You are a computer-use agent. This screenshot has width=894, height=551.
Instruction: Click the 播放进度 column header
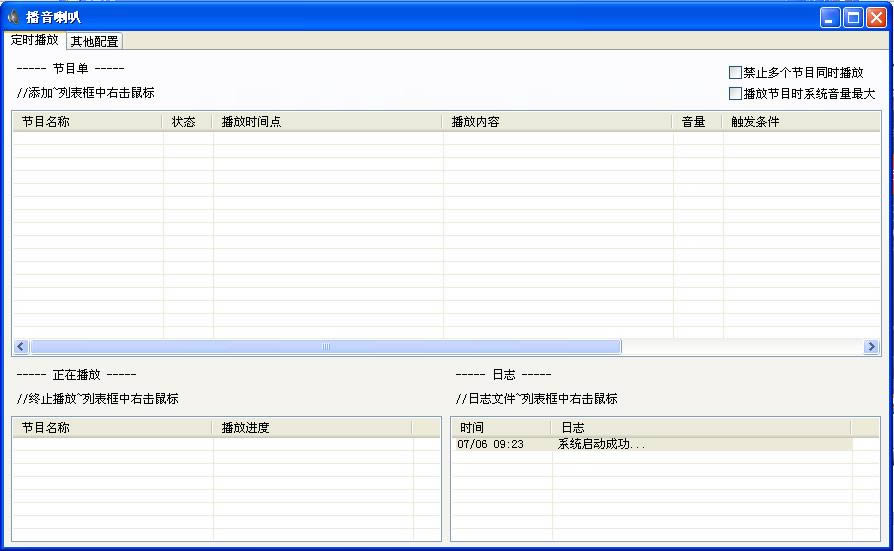(x=312, y=427)
